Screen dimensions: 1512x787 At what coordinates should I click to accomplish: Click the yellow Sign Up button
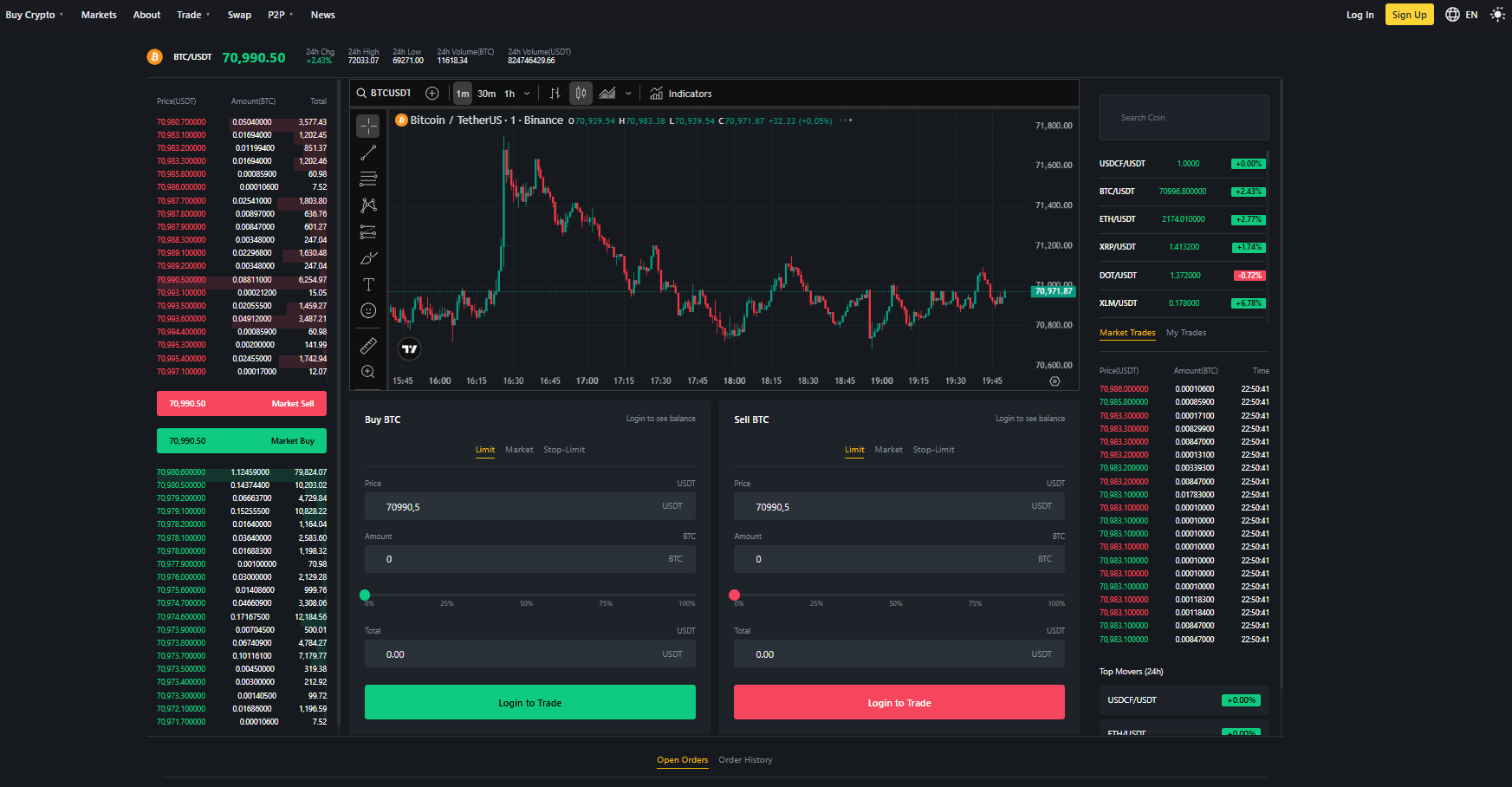tap(1409, 15)
